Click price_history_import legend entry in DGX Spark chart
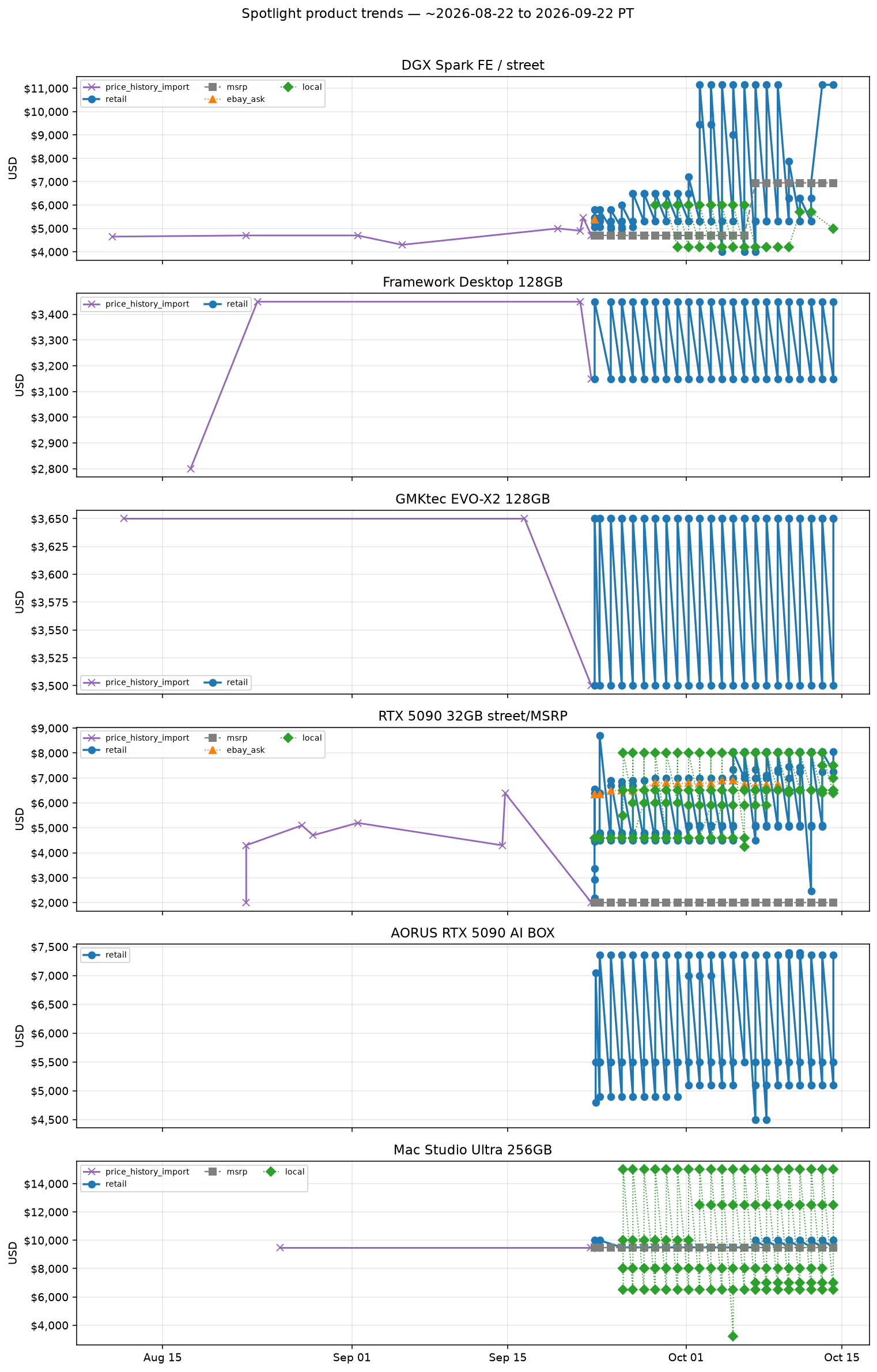This screenshot has width=877, height=1372. 136,87
